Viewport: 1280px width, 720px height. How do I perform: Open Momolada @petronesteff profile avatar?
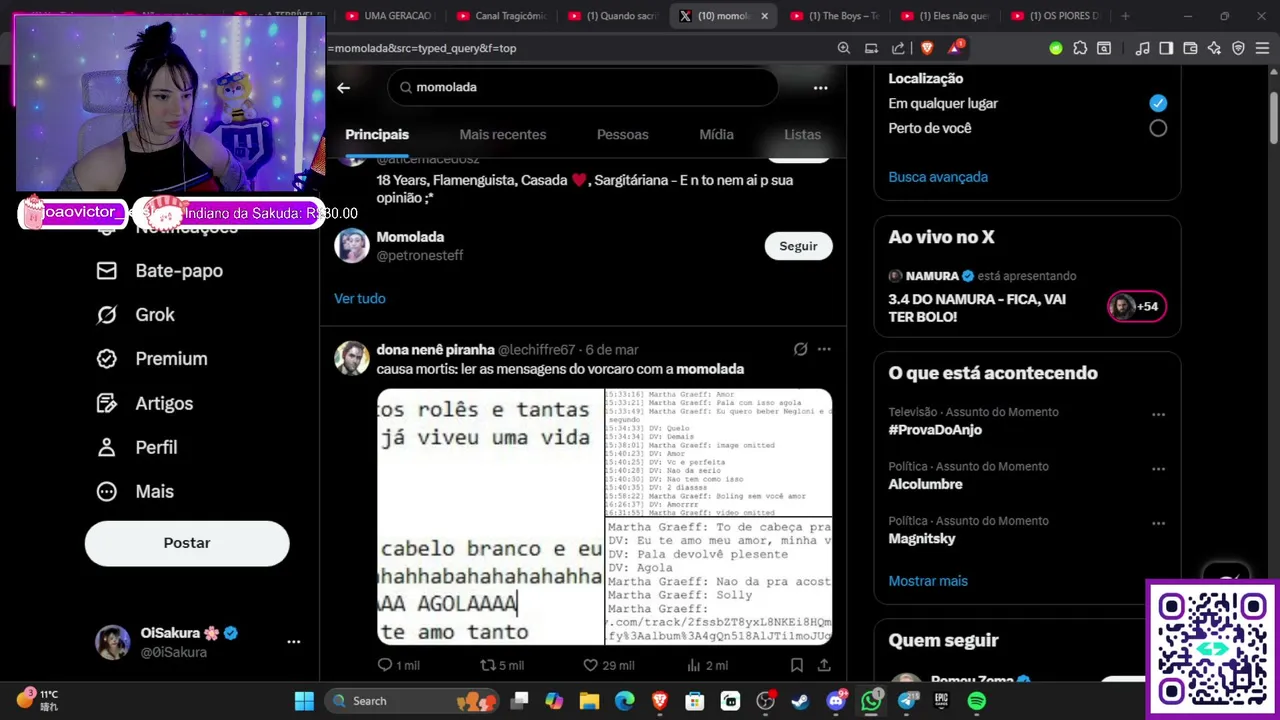coord(351,245)
